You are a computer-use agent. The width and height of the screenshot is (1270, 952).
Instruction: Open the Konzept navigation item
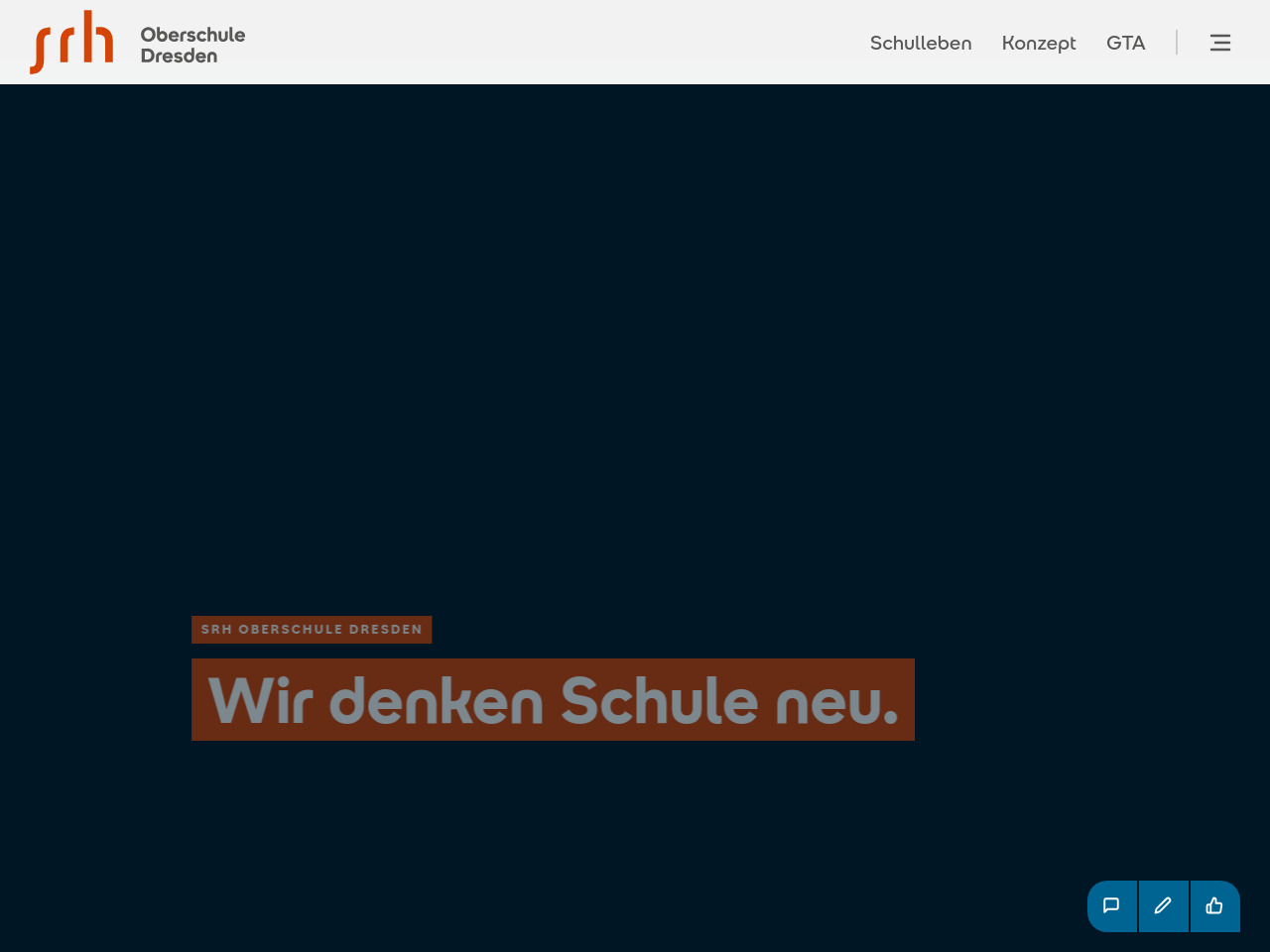[x=1038, y=43]
